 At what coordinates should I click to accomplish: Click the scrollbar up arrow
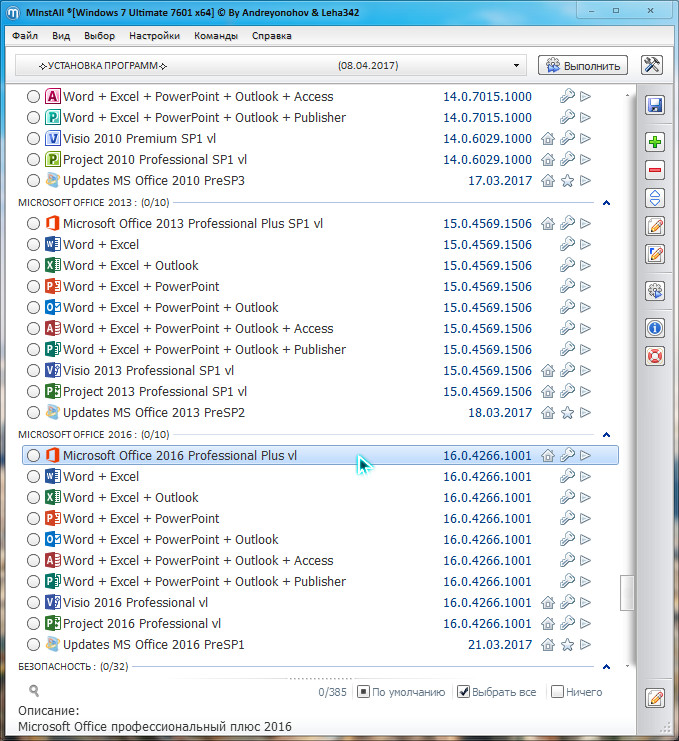coord(627,95)
